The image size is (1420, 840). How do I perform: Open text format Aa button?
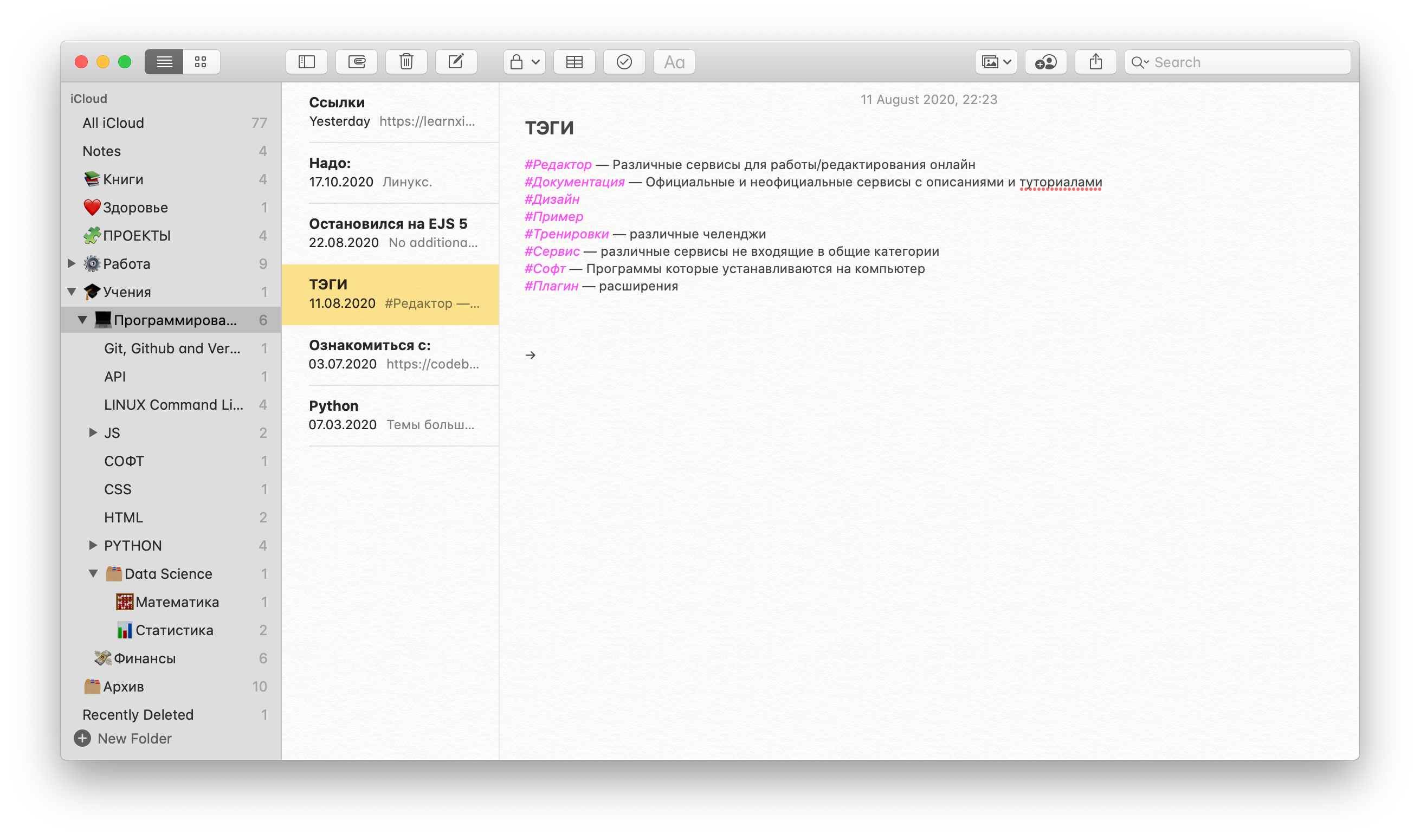click(x=674, y=62)
